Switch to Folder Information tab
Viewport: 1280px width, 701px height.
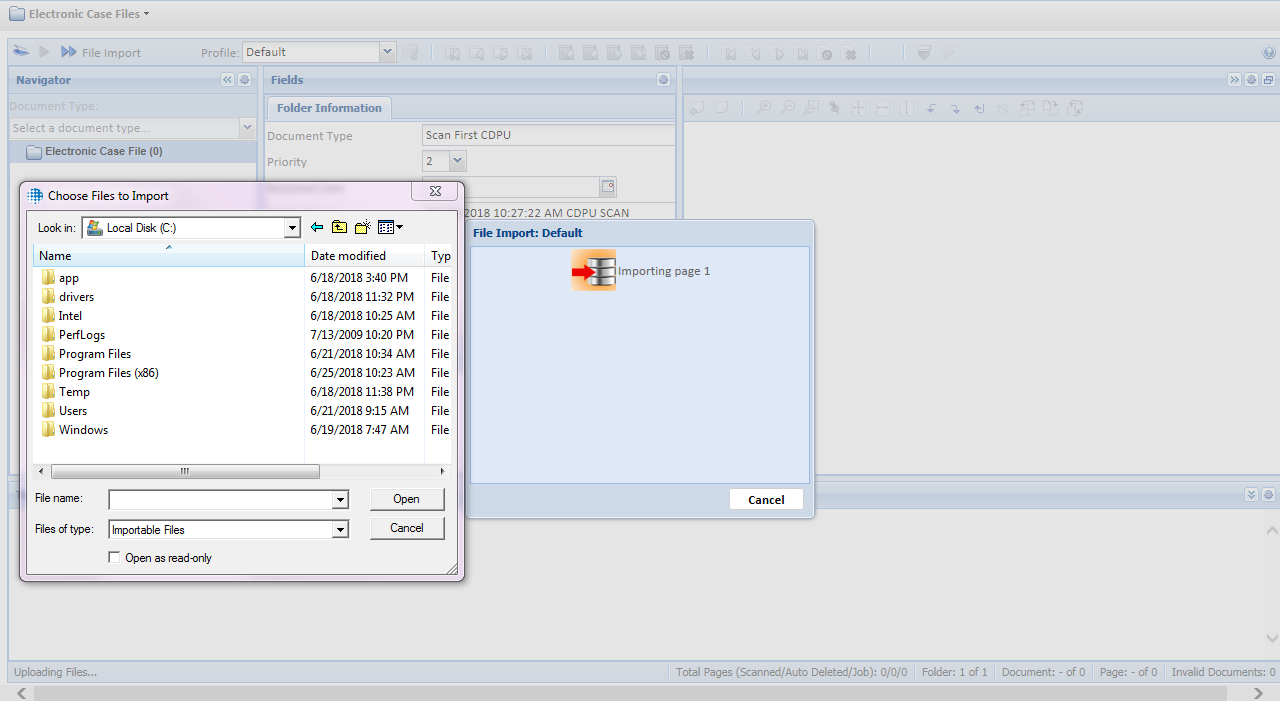pos(329,108)
